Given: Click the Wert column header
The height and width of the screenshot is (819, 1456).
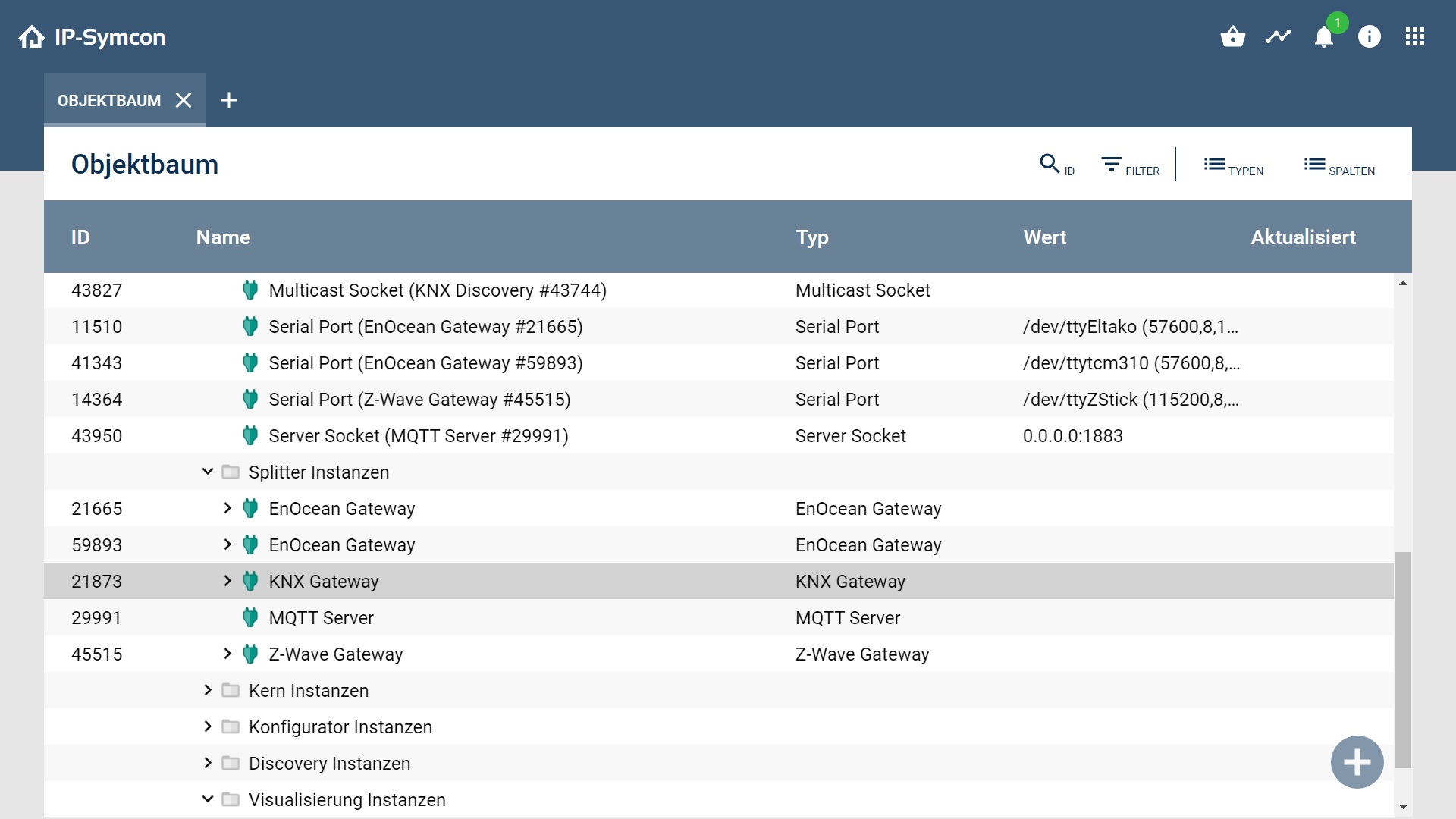Looking at the screenshot, I should pyautogui.click(x=1045, y=237).
